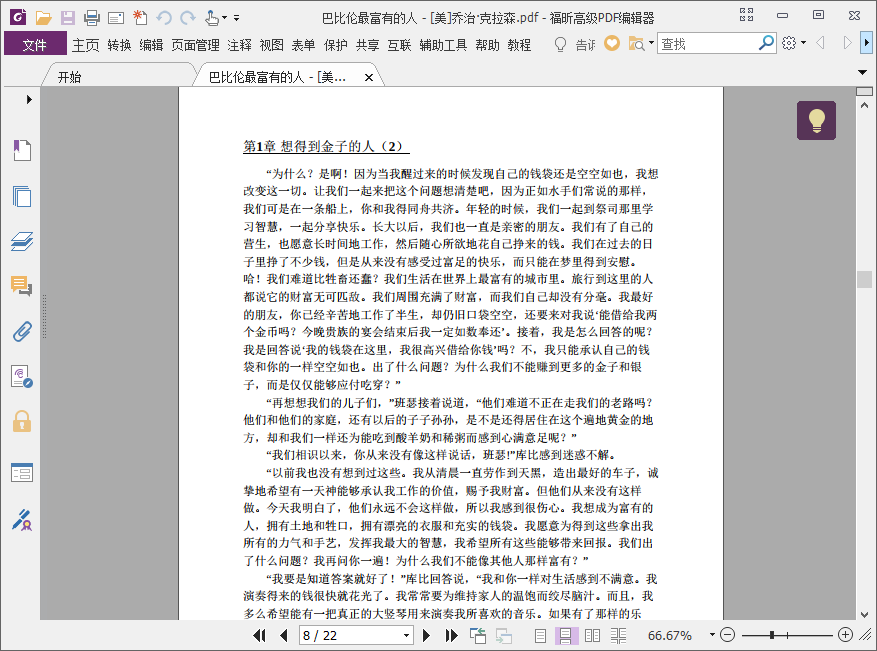
Task: Open the Layers panel icon in sidebar
Action: point(22,242)
